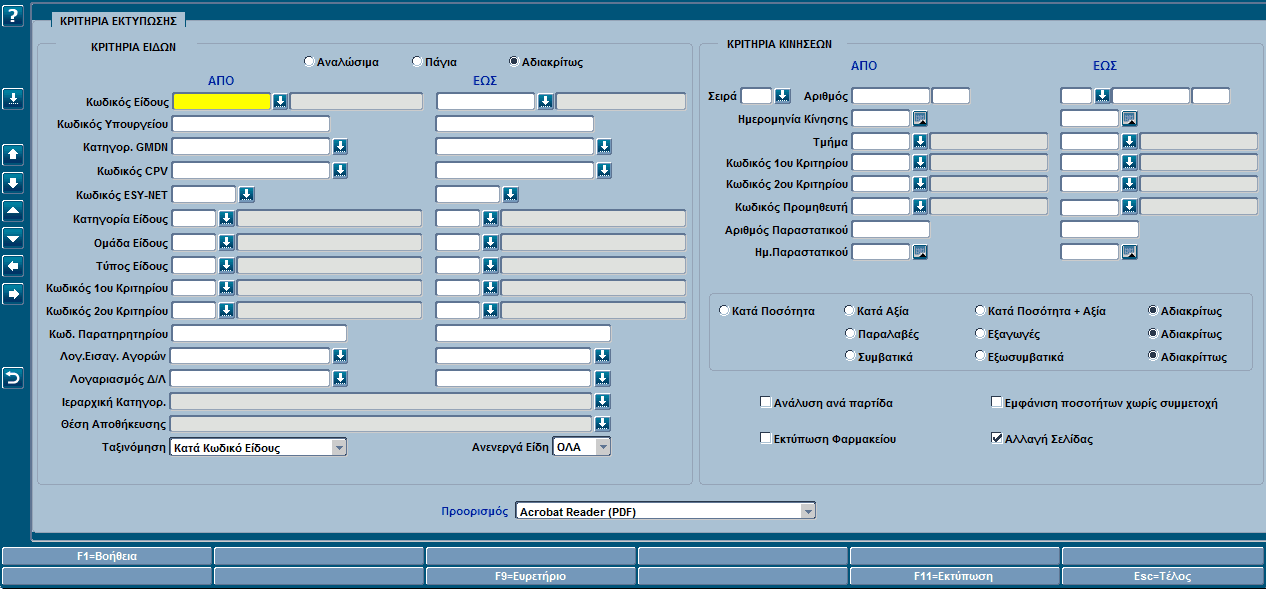
Task: Open lookup for Κωδικός Είδους ΑΠΟ field
Action: pyautogui.click(x=280, y=101)
